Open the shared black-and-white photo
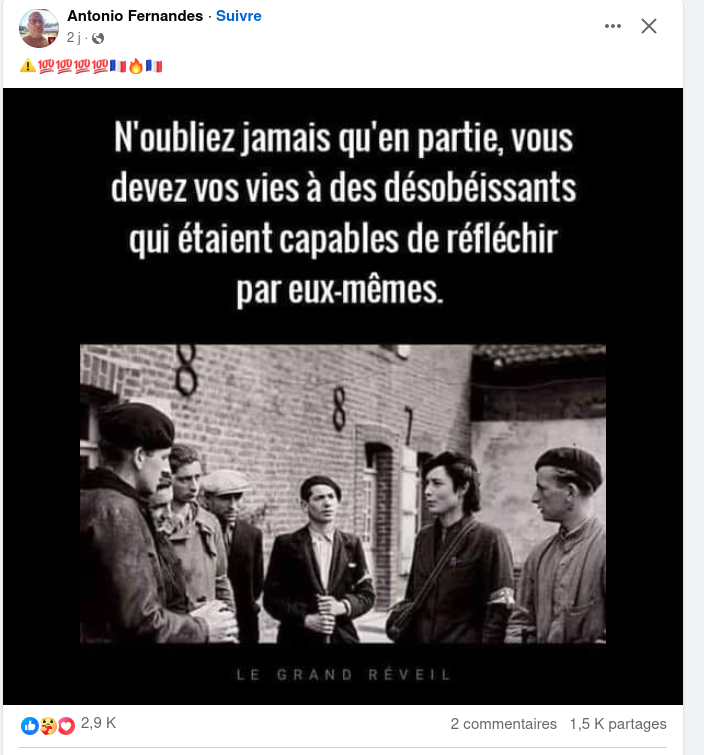This screenshot has height=755, width=704. click(x=342, y=494)
